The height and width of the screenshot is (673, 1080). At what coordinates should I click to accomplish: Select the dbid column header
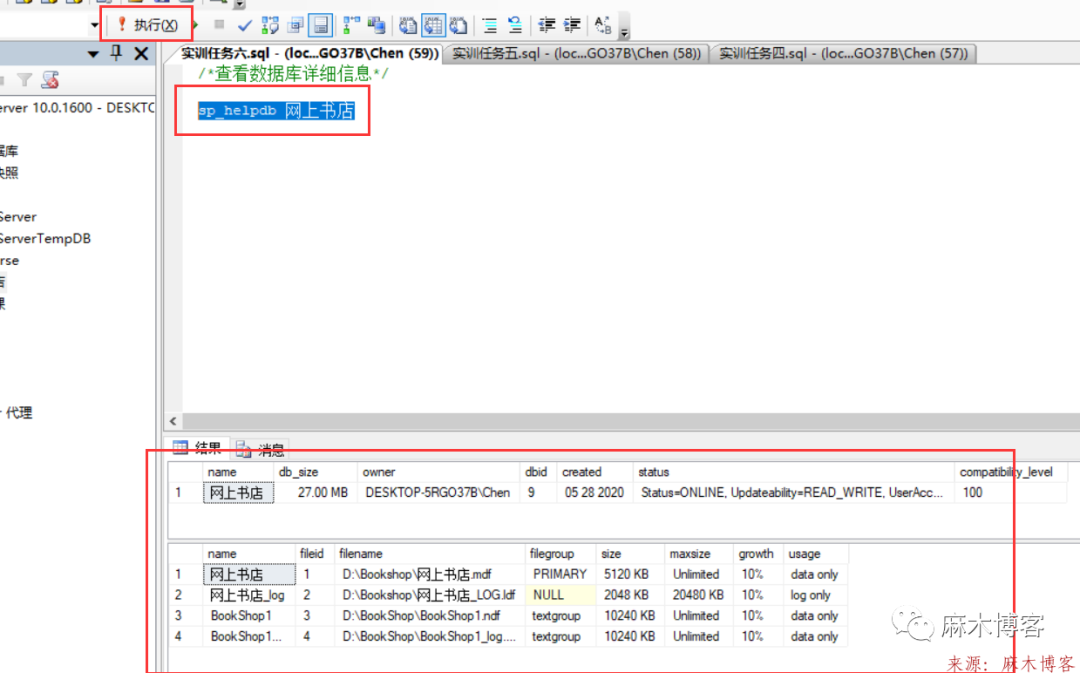click(538, 472)
